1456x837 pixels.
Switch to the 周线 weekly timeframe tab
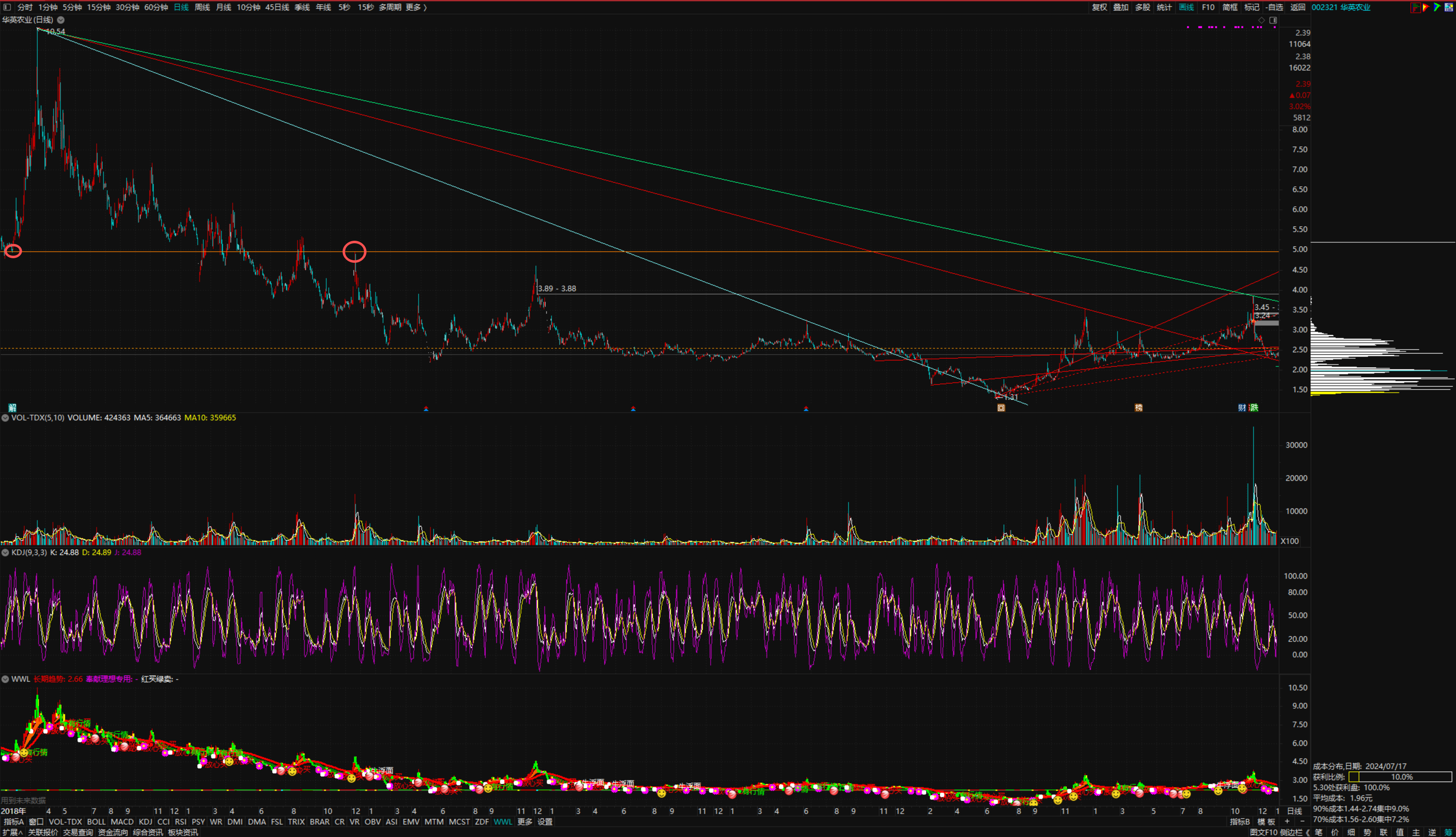202,7
